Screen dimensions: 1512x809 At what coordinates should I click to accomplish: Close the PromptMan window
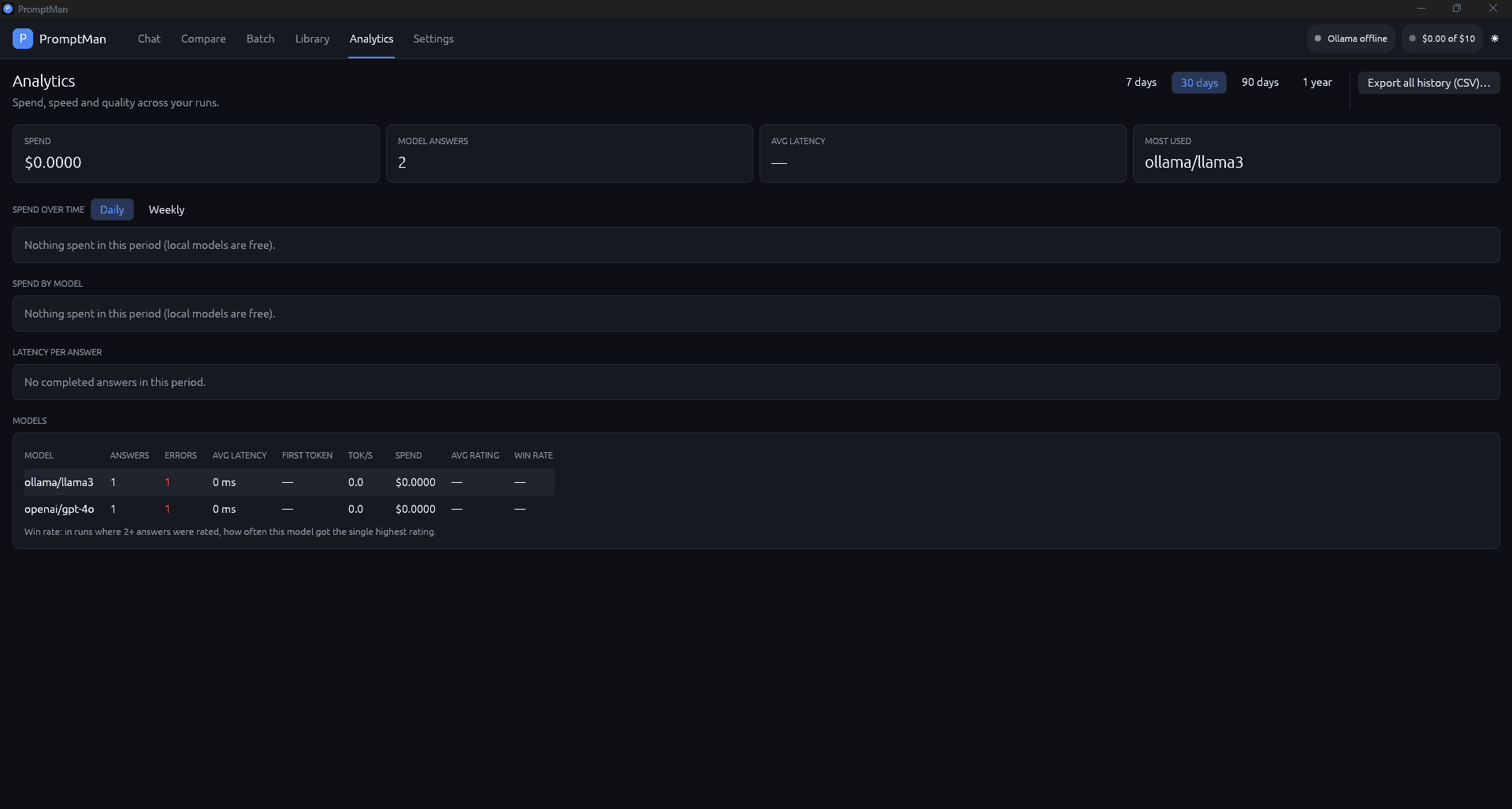[x=1492, y=9]
